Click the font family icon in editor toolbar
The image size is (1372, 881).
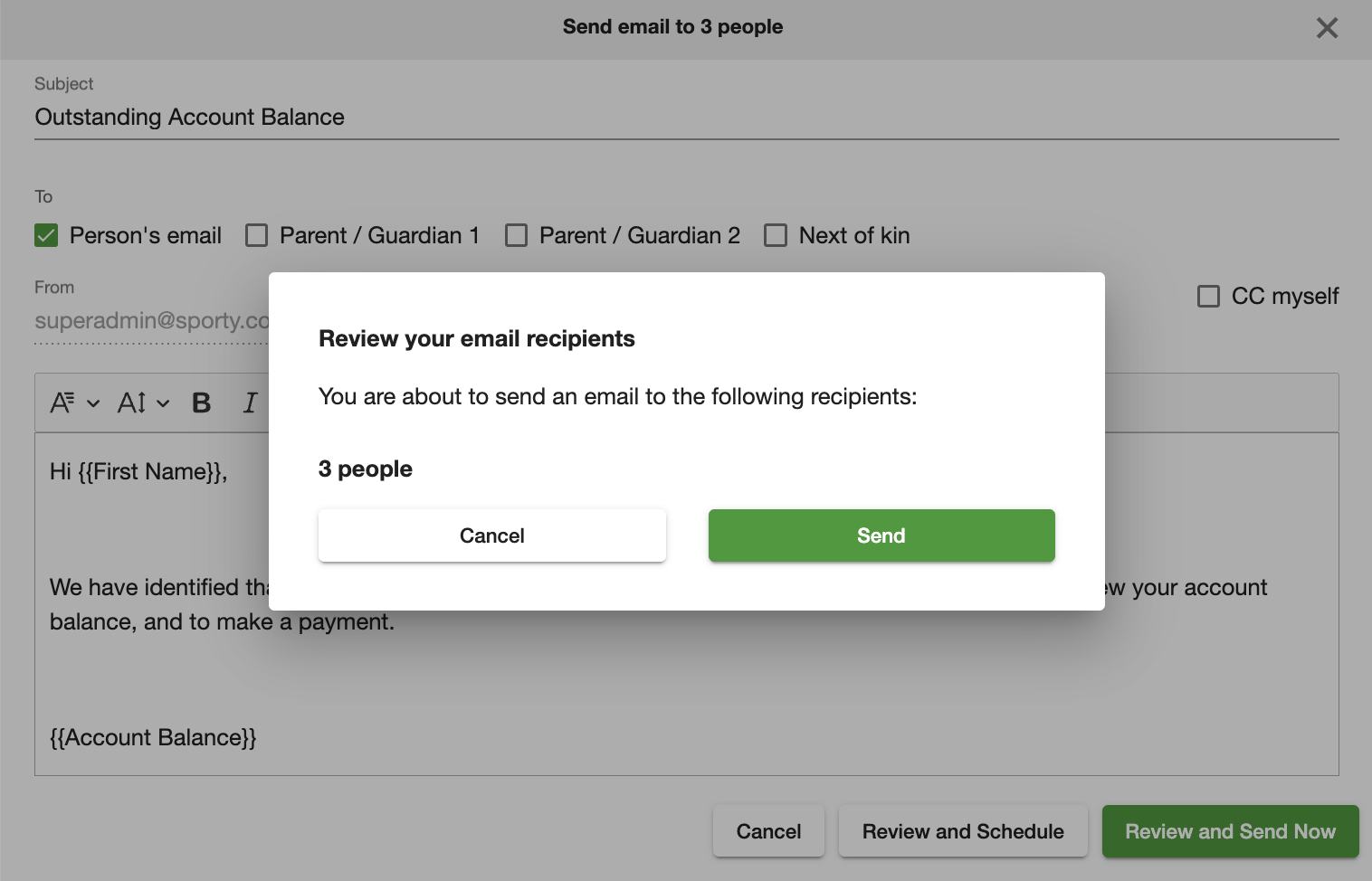[x=62, y=403]
